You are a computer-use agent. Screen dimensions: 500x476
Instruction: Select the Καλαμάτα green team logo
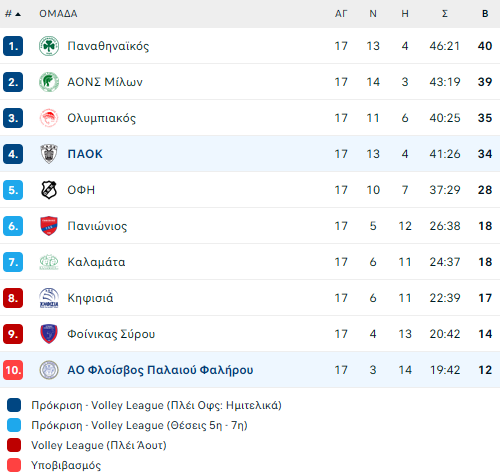[49, 262]
